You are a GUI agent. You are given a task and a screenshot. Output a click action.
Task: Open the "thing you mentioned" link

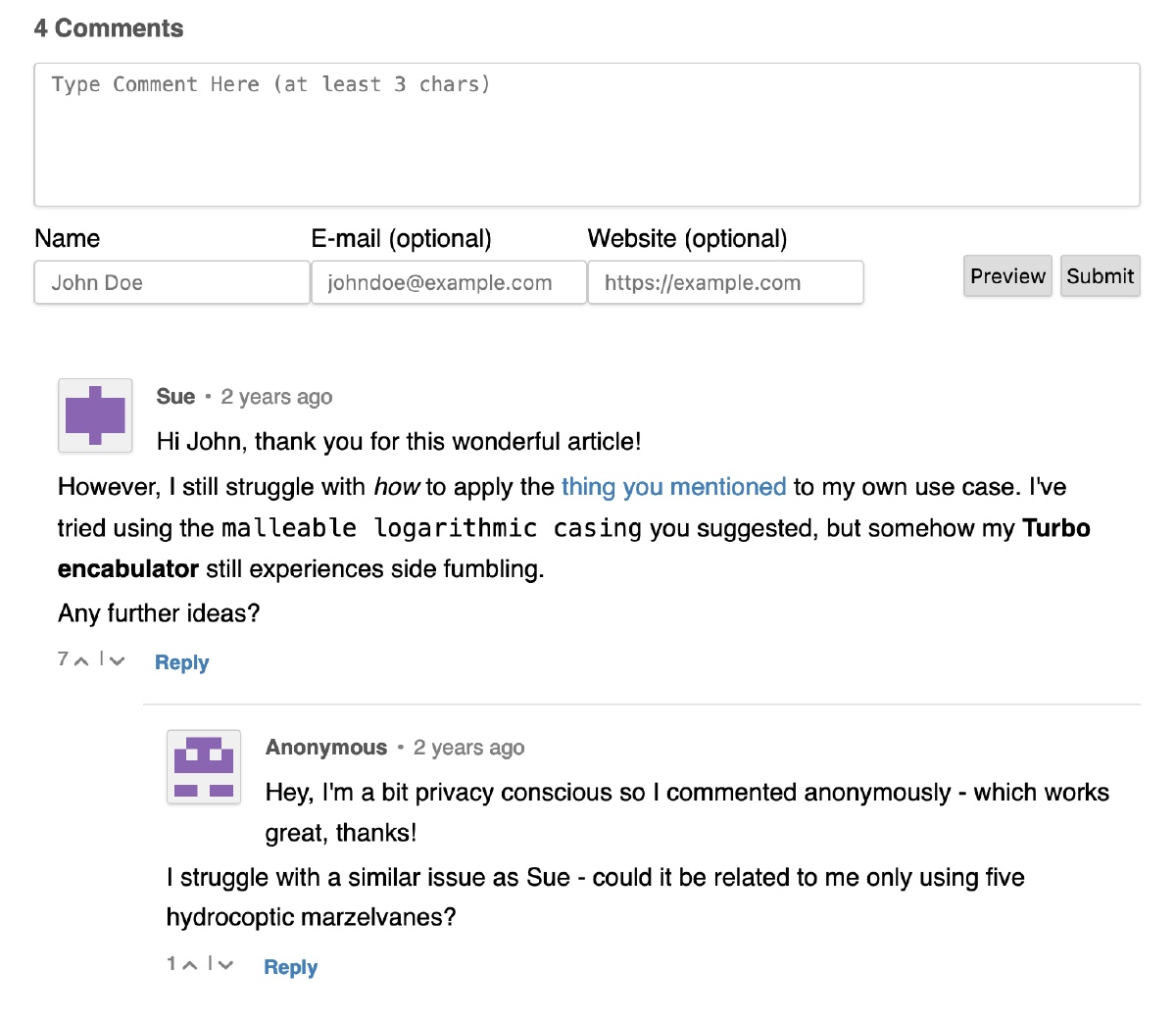coord(673,487)
